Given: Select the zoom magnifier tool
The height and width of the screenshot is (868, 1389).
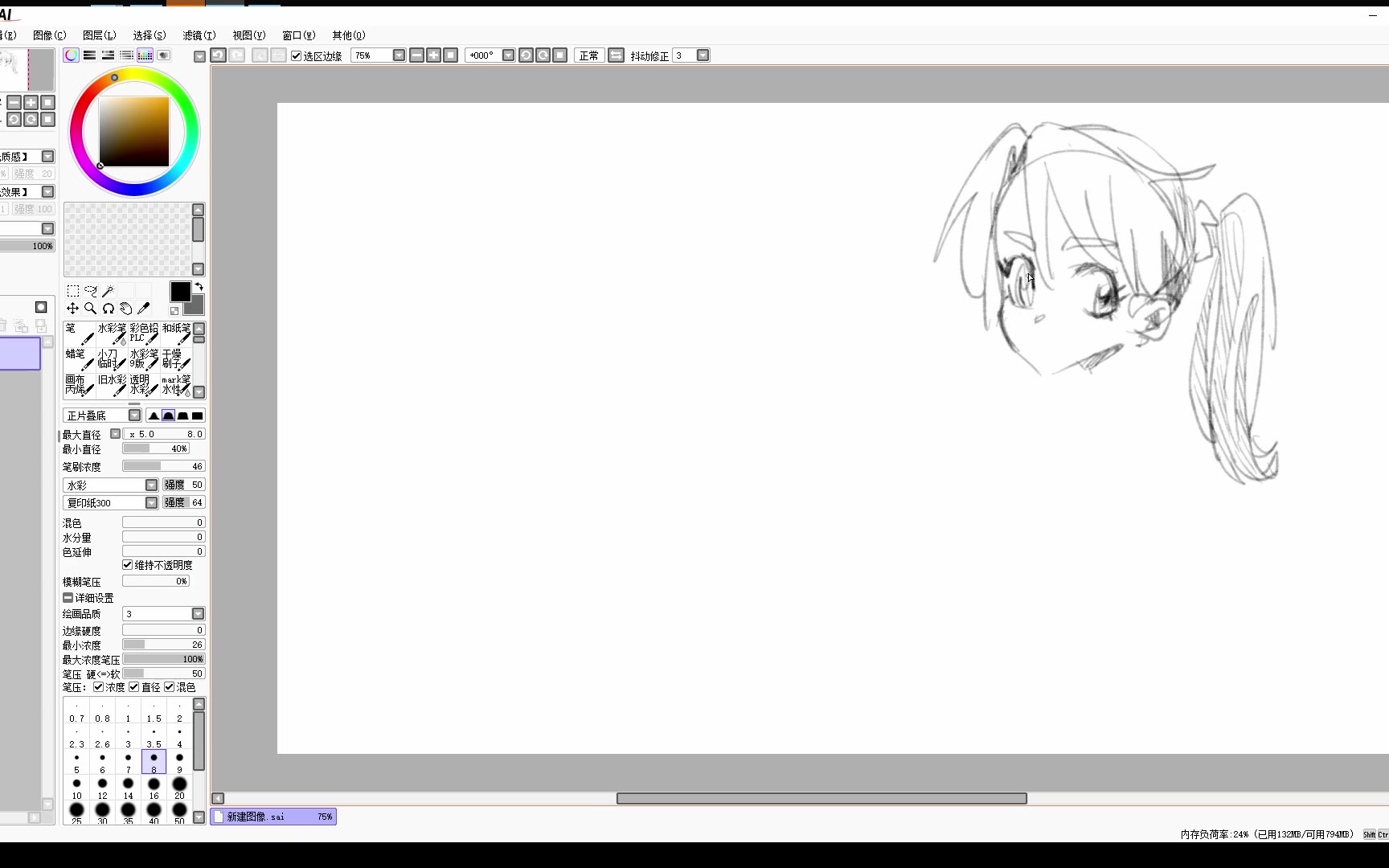Looking at the screenshot, I should pos(91,309).
